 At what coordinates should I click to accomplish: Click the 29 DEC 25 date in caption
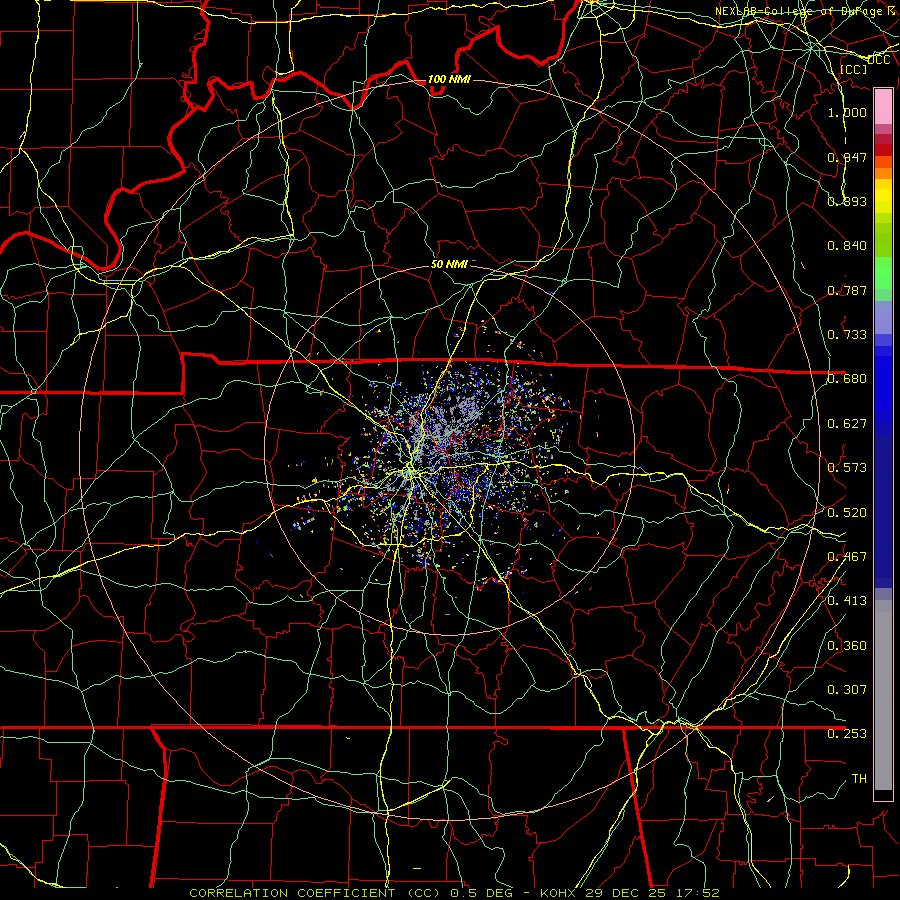(628, 893)
